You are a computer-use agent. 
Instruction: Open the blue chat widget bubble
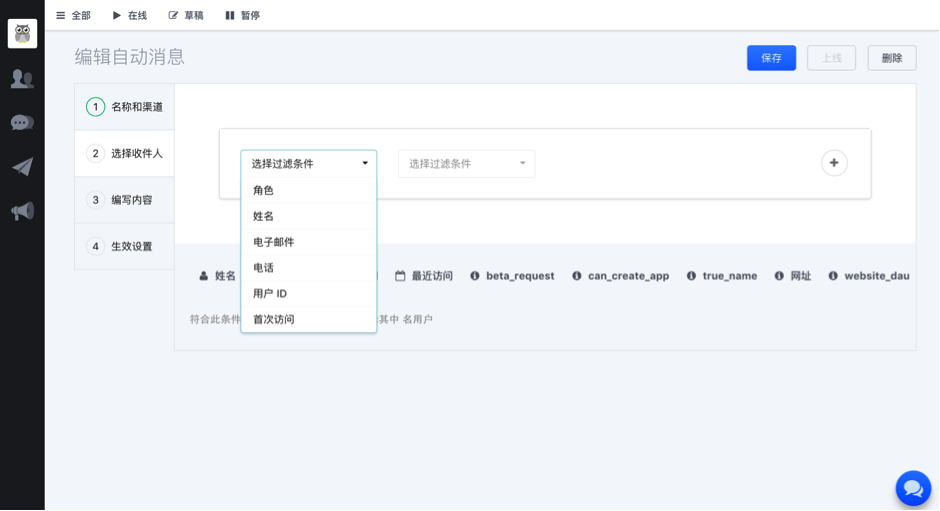coord(912,488)
